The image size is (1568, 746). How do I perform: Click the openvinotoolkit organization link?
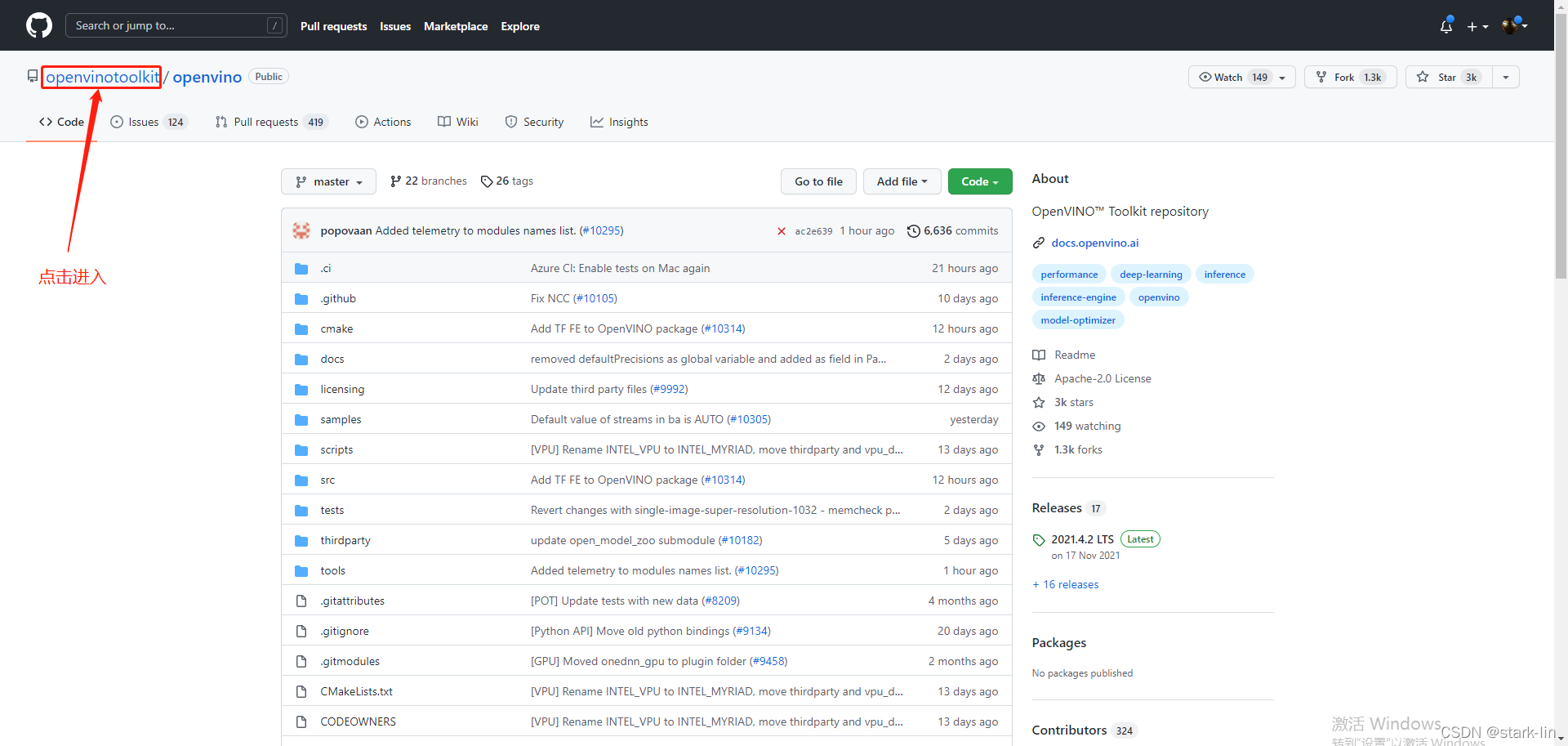[x=102, y=77]
